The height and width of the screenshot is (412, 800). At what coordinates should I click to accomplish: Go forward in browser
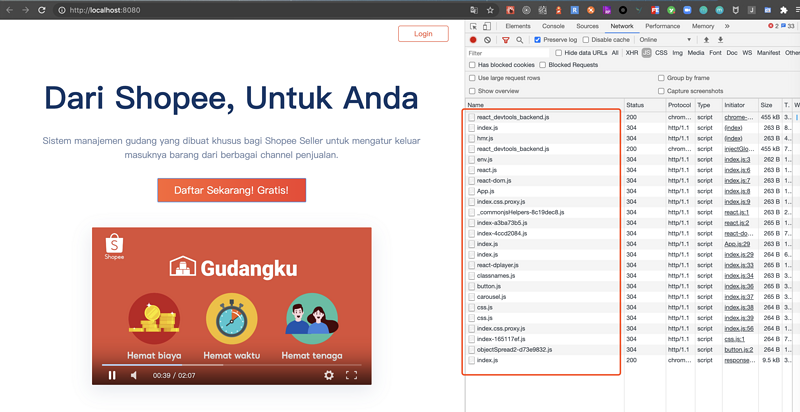click(26, 10)
